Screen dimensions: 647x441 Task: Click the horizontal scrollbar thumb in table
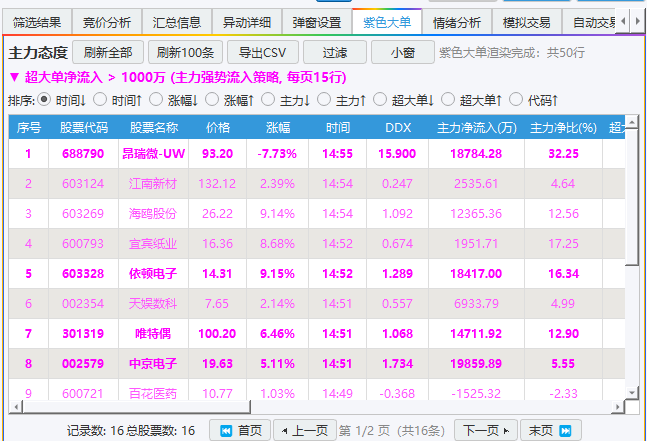136,407
